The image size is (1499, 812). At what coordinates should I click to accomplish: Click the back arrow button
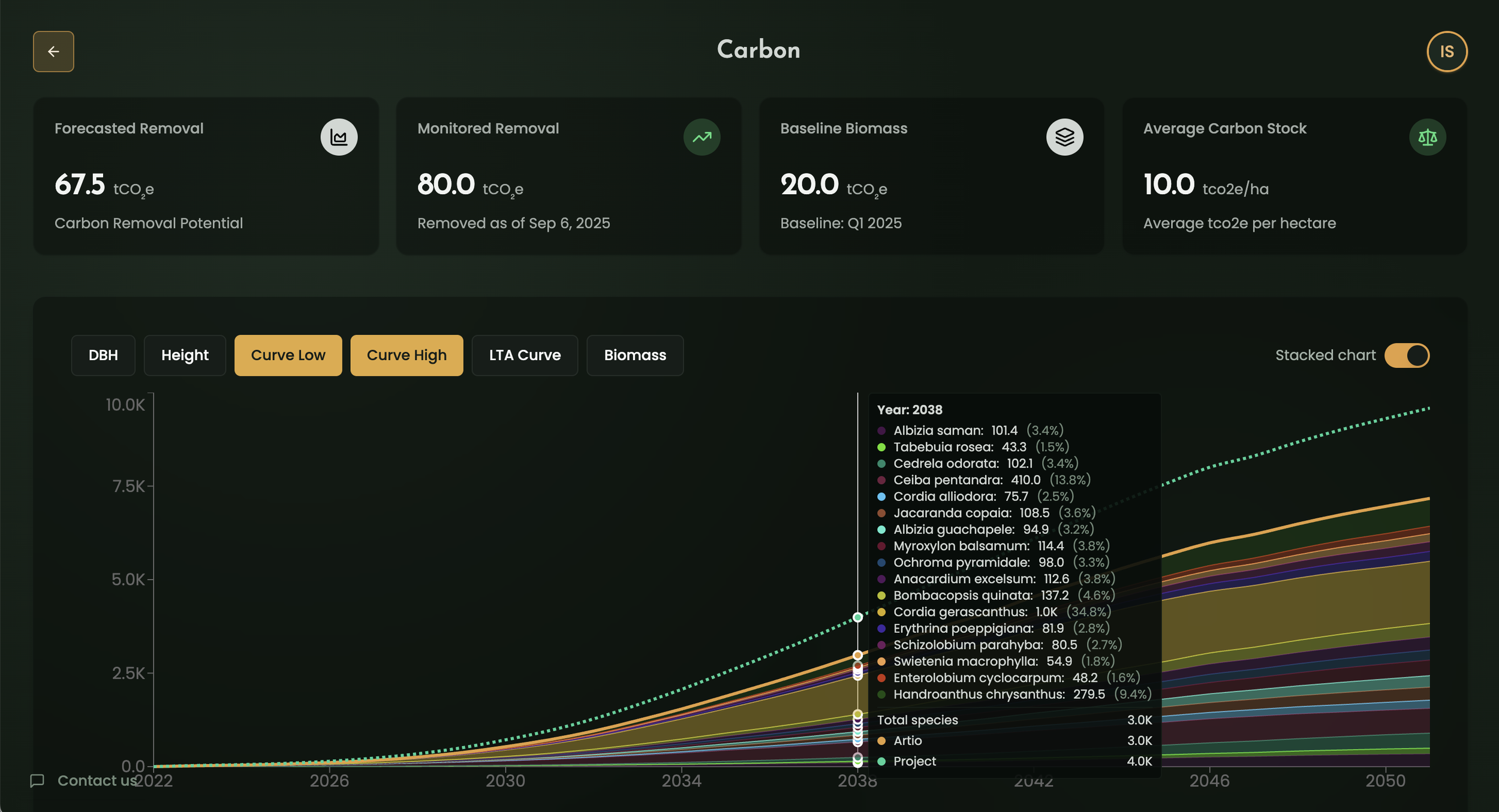tap(53, 52)
